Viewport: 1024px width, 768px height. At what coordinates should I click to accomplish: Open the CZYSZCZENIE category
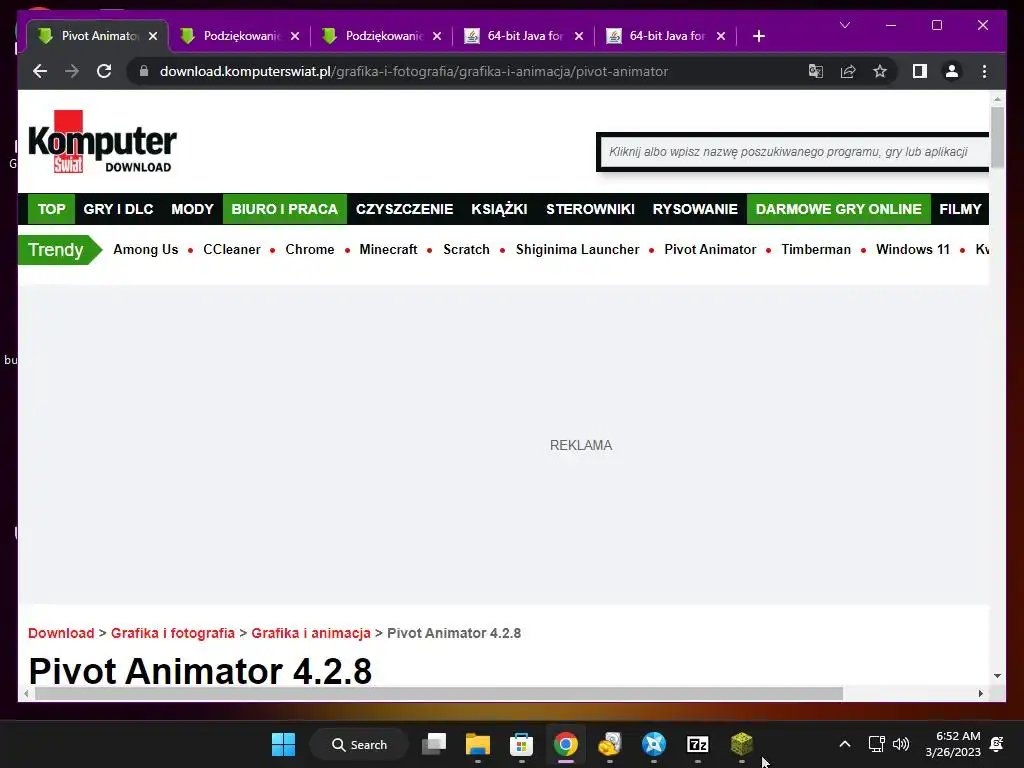[x=404, y=209]
